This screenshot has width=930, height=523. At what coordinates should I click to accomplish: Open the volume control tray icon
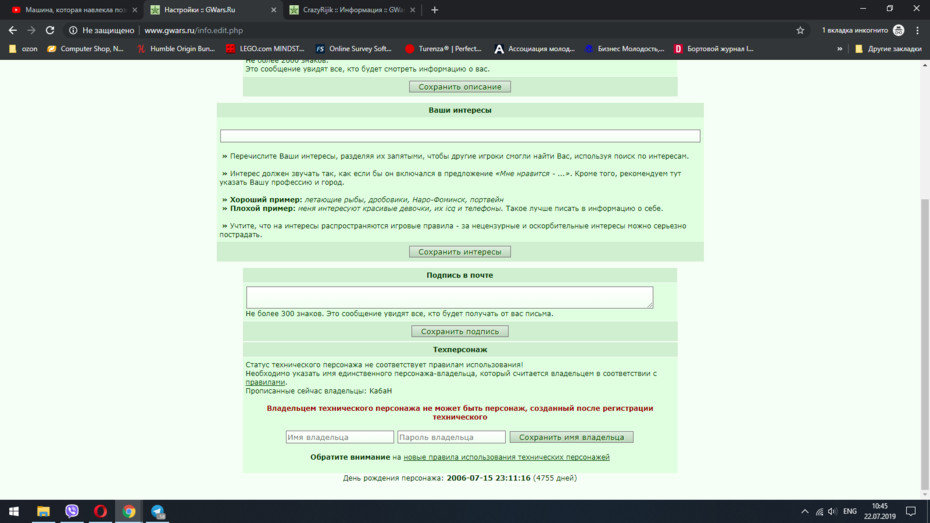click(x=833, y=511)
